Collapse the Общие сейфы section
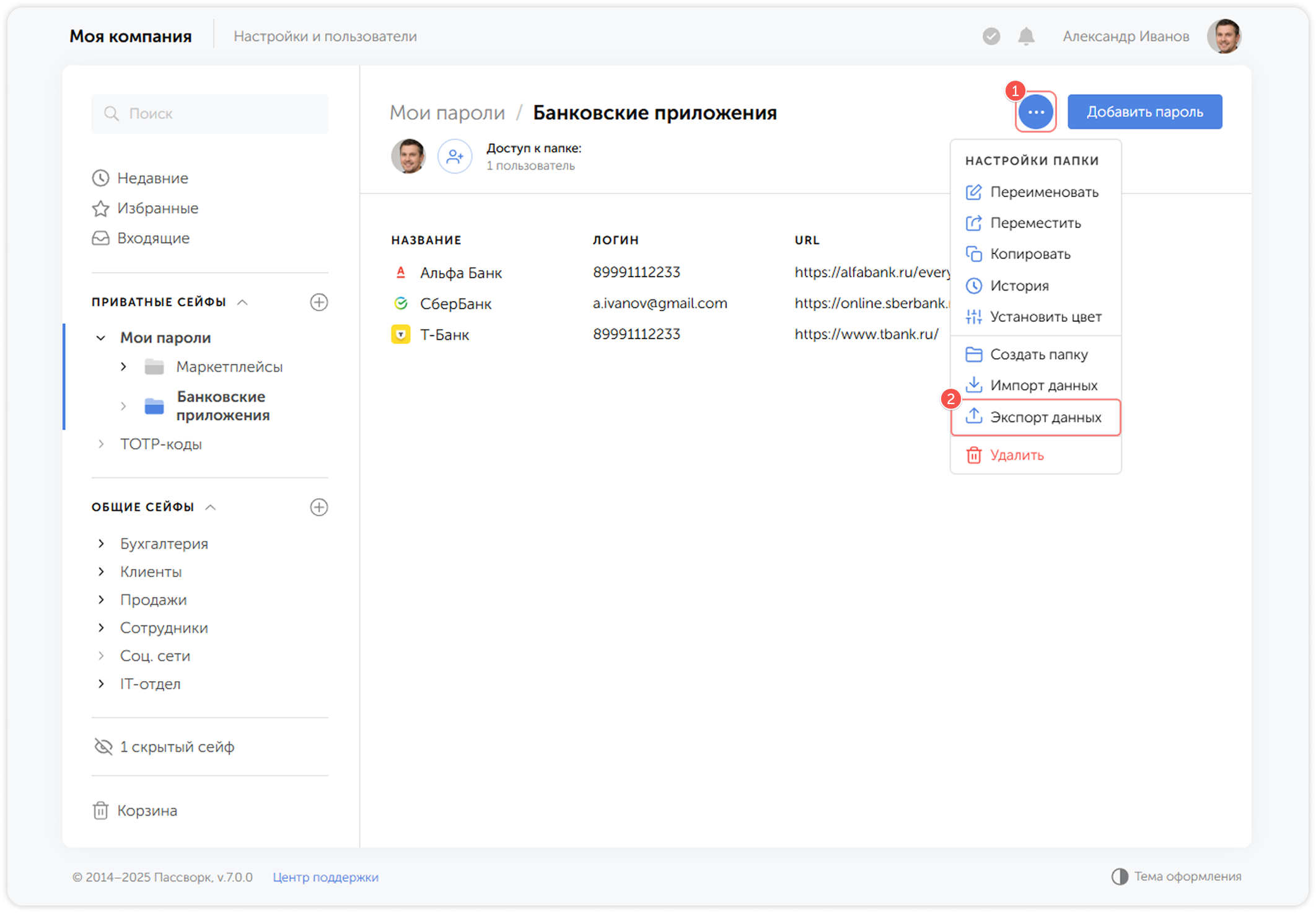 tap(211, 507)
